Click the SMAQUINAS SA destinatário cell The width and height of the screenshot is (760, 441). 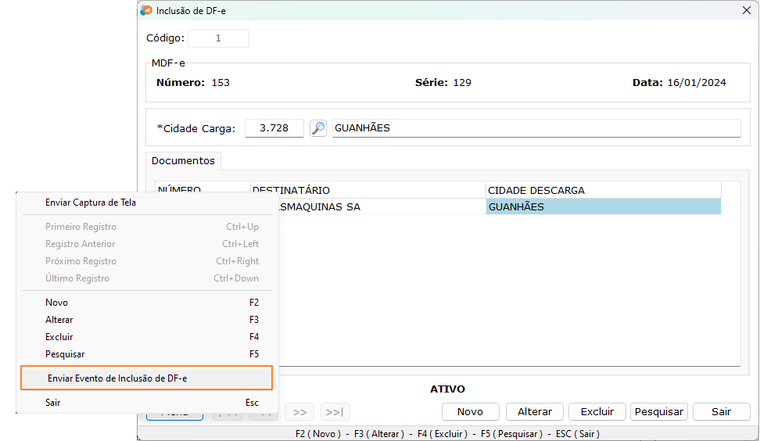pos(382,207)
